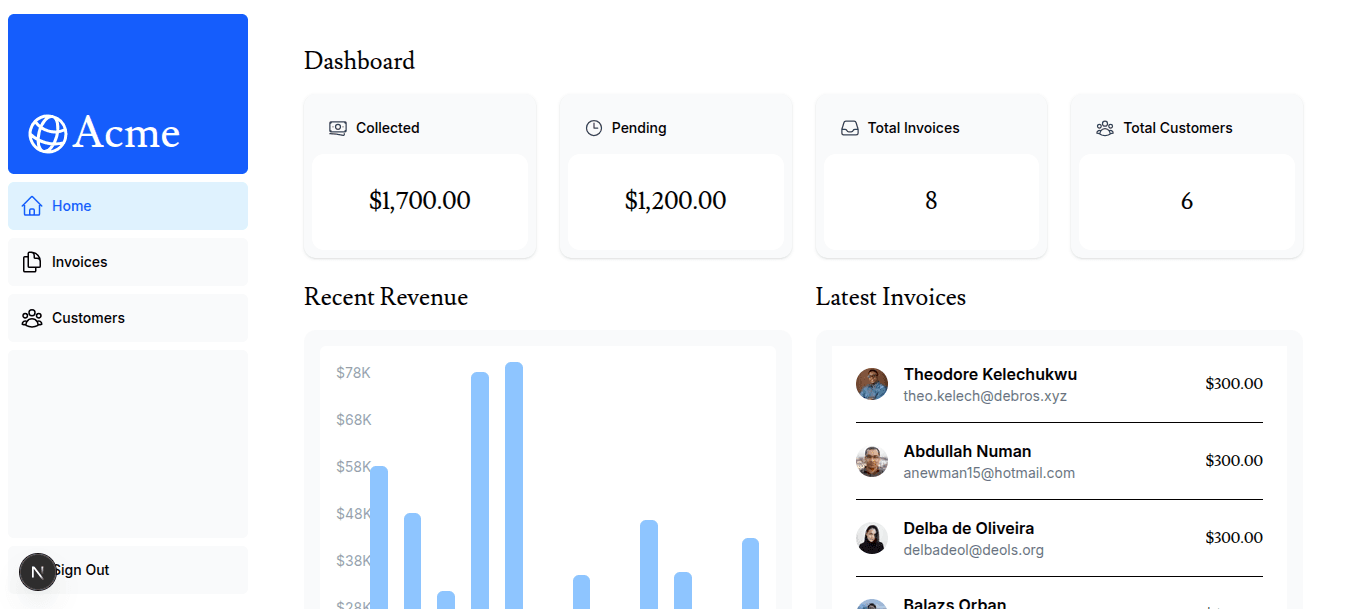Click the name Theodore Kelechukwu
Screen dimensions: 1347x609
(990, 375)
